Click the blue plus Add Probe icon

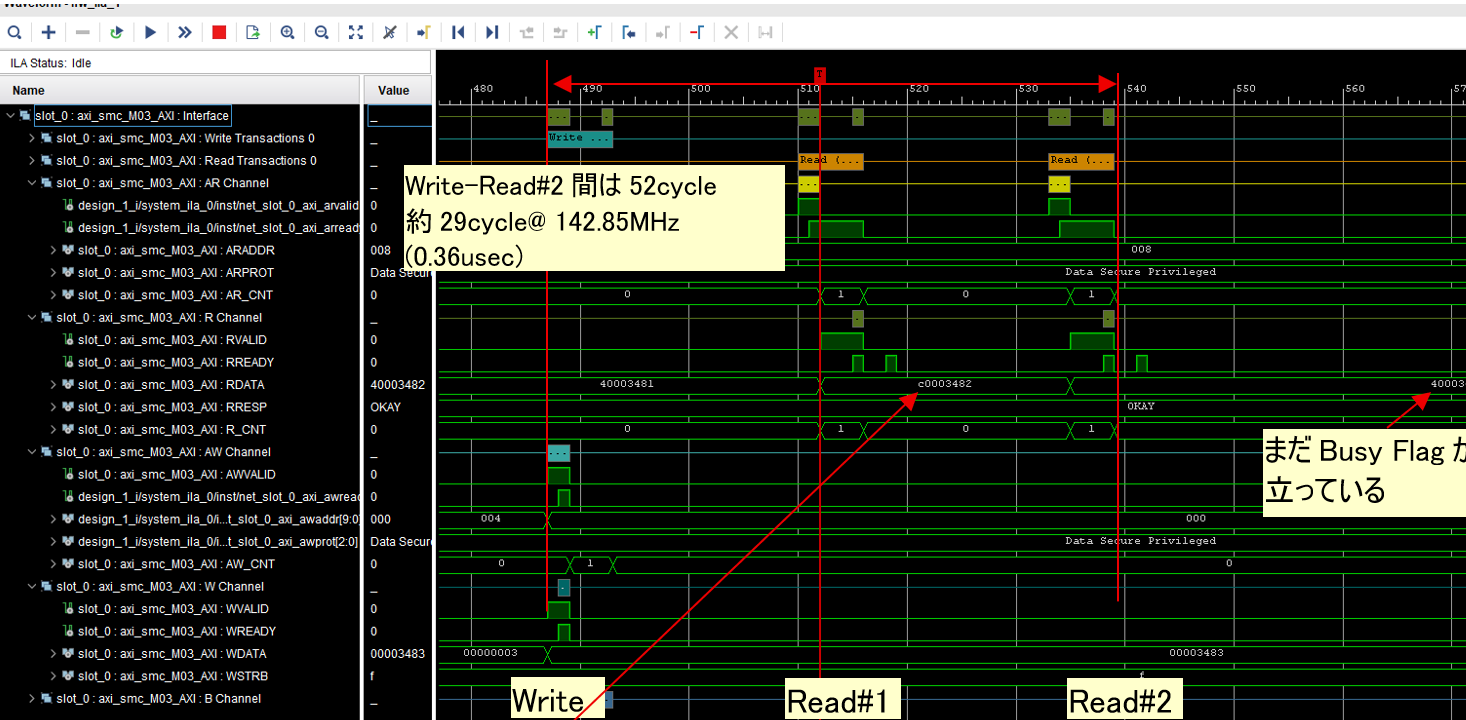tap(48, 32)
